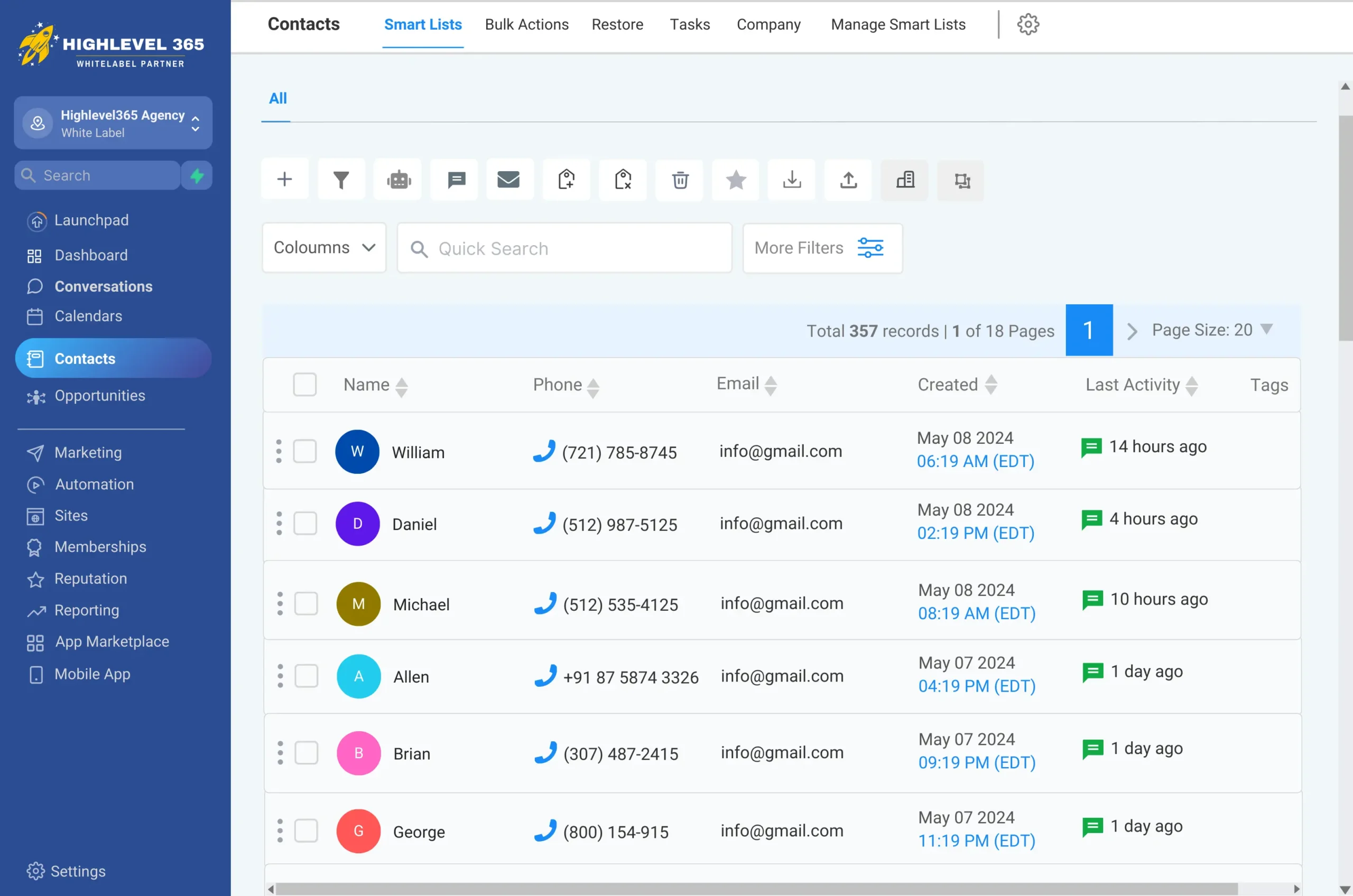The image size is (1353, 896).
Task: Tick the checkbox for William
Action: click(304, 451)
